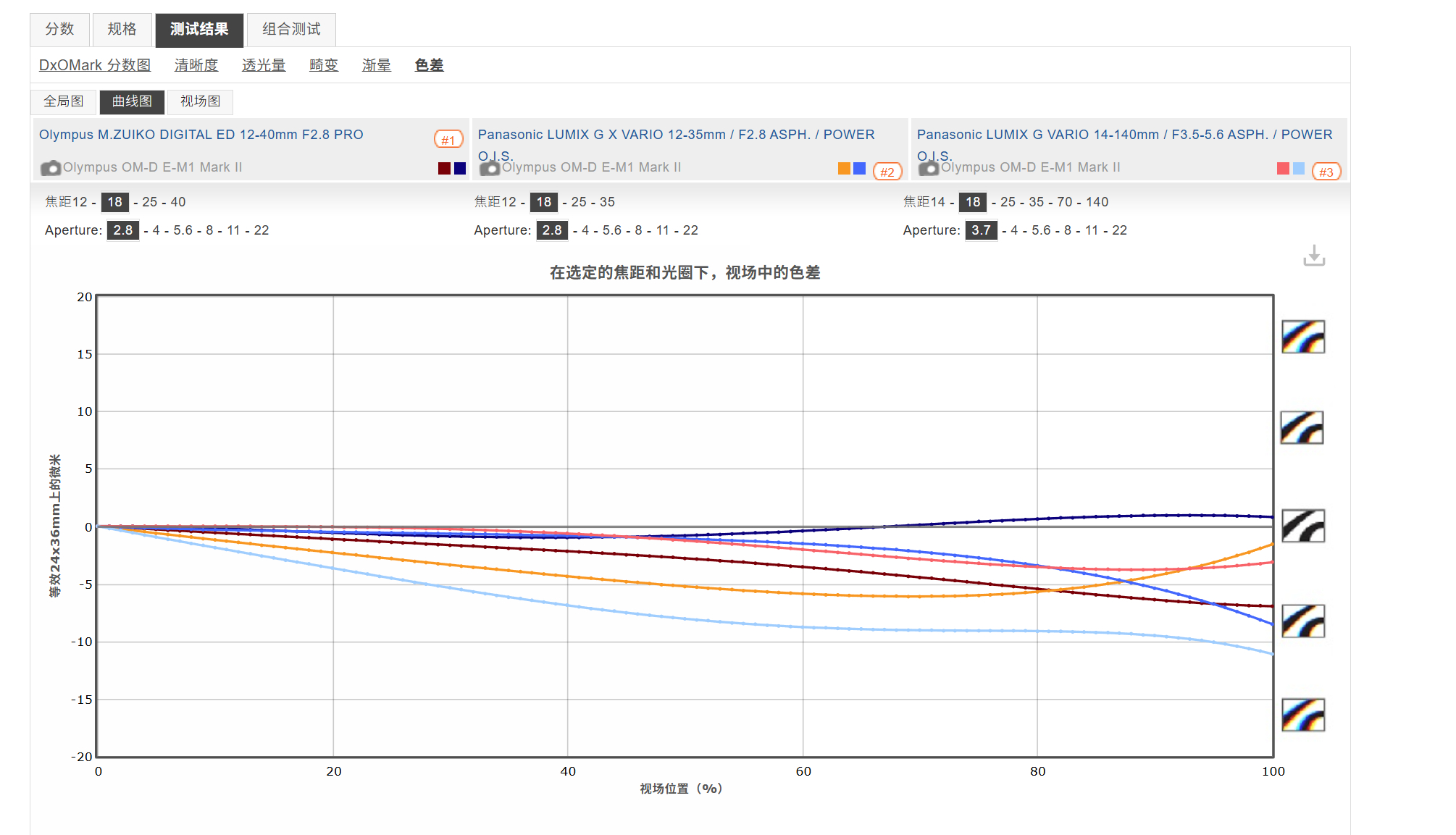The height and width of the screenshot is (835, 1456).
Task: Open the 渐晕 measurement link
Action: point(377,65)
